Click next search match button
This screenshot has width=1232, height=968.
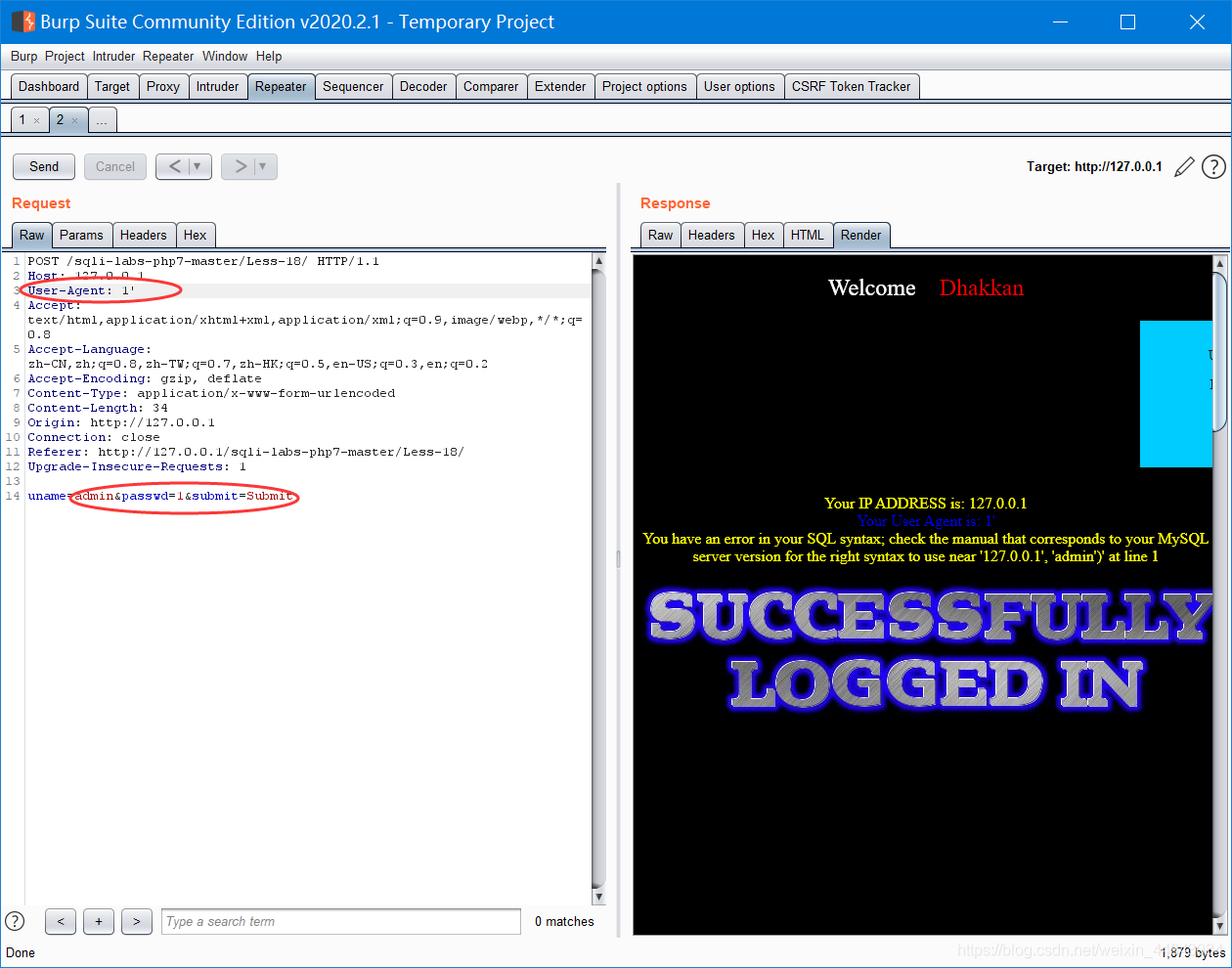(x=137, y=921)
